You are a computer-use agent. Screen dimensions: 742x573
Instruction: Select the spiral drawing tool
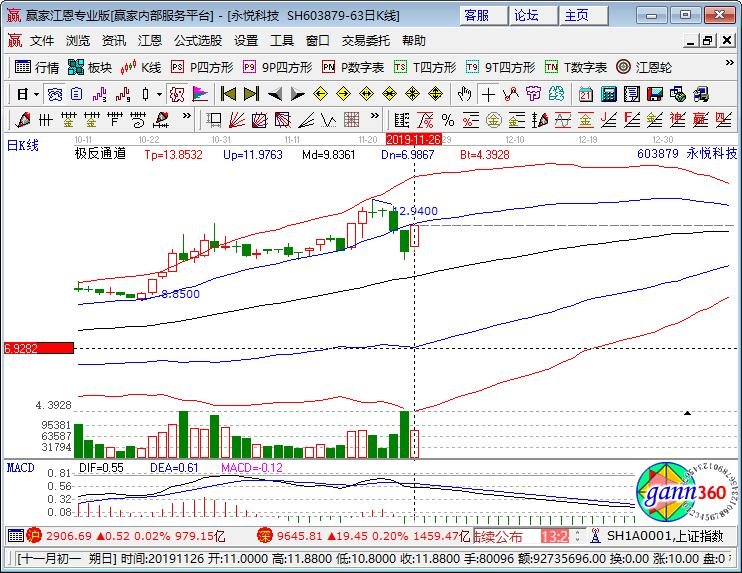tap(138, 120)
